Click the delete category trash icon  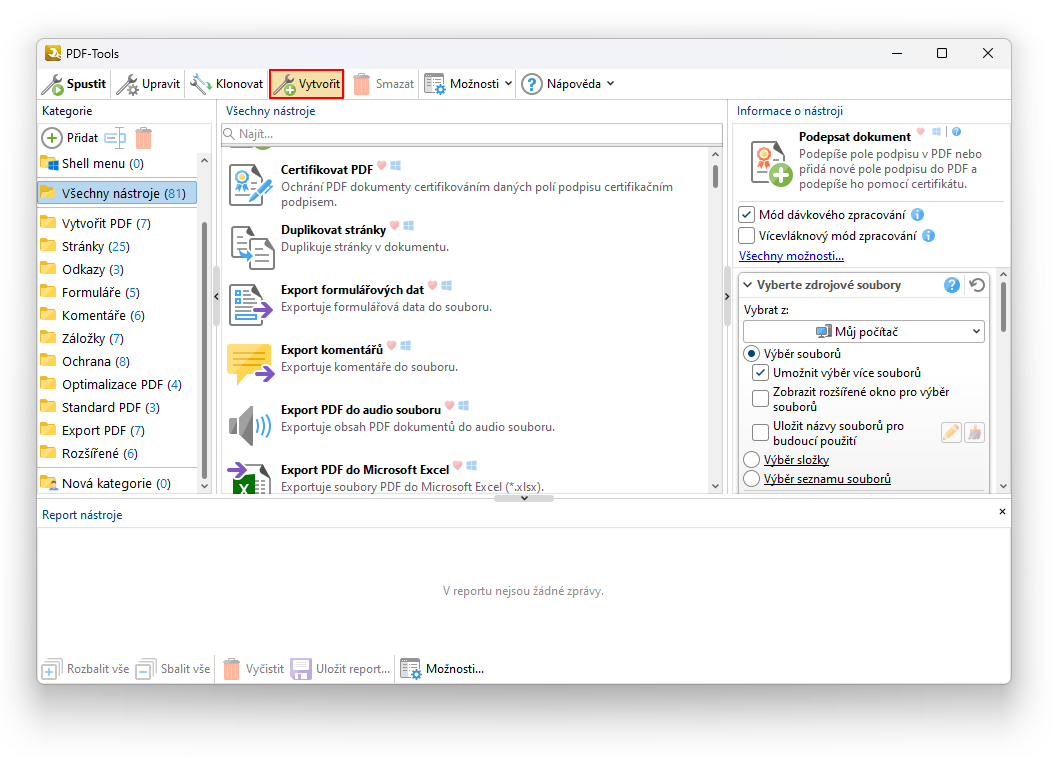pyautogui.click(x=144, y=138)
